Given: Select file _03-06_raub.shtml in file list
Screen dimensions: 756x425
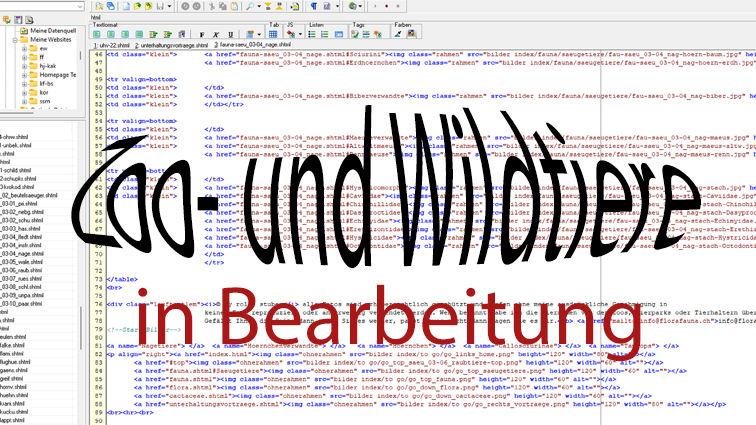Looking at the screenshot, I should point(21,271).
